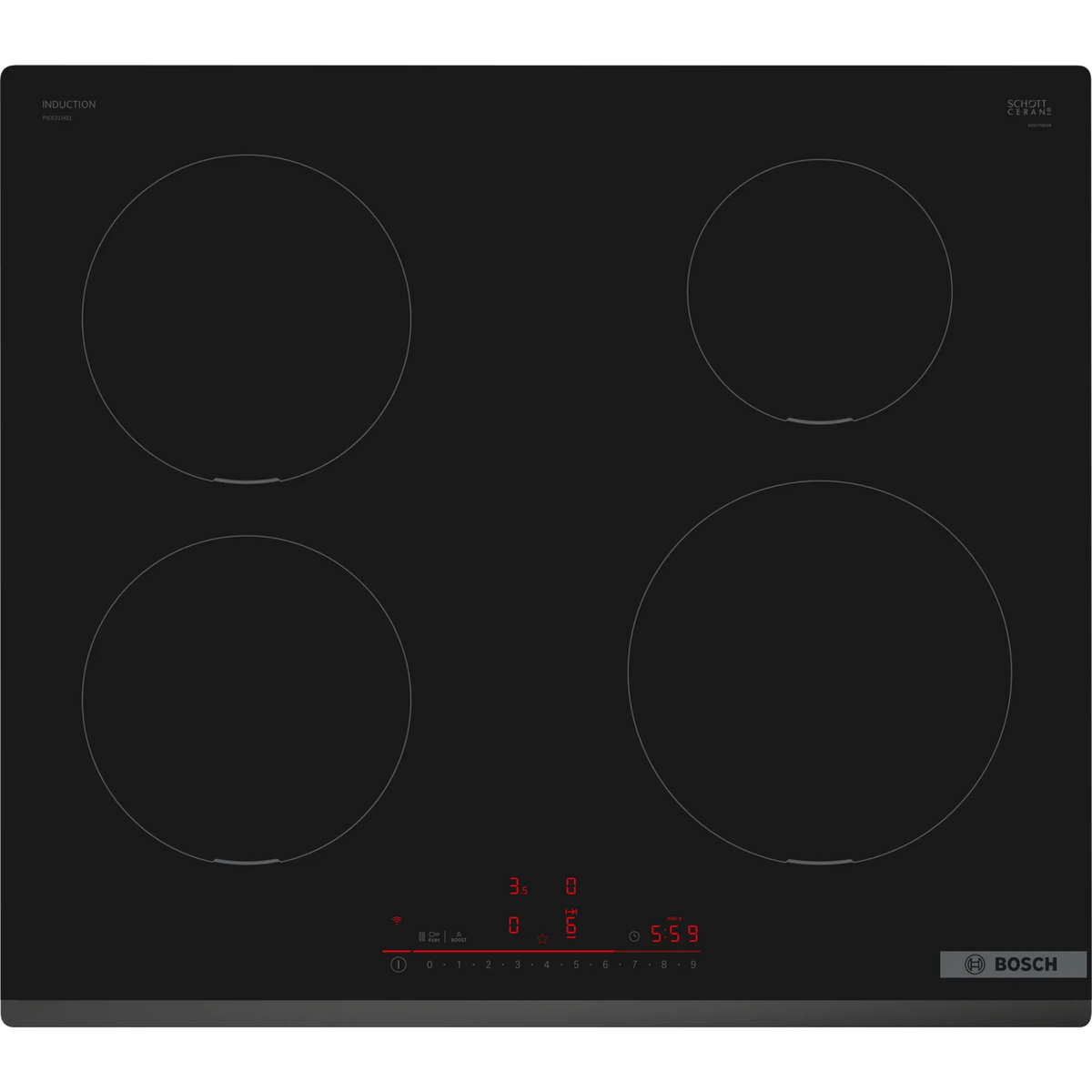Select rear-left zone display showing 3.5
This screenshot has height=1092, width=1092.
pos(518,885)
